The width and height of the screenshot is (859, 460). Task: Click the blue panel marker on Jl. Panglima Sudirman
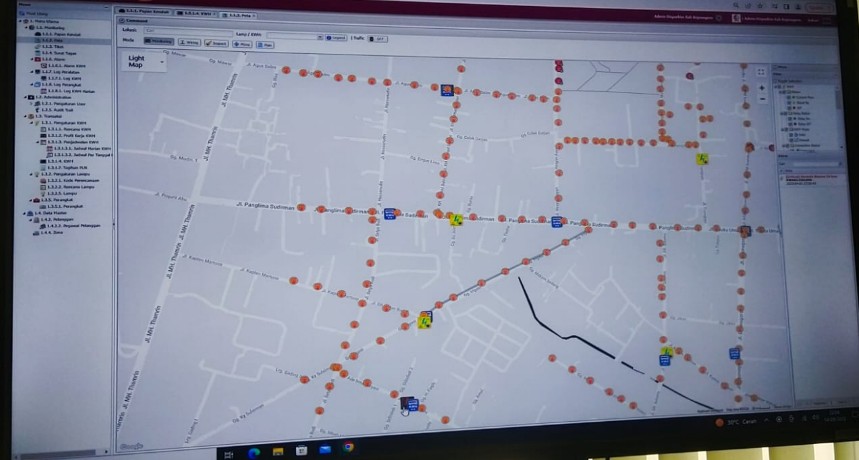[390, 214]
